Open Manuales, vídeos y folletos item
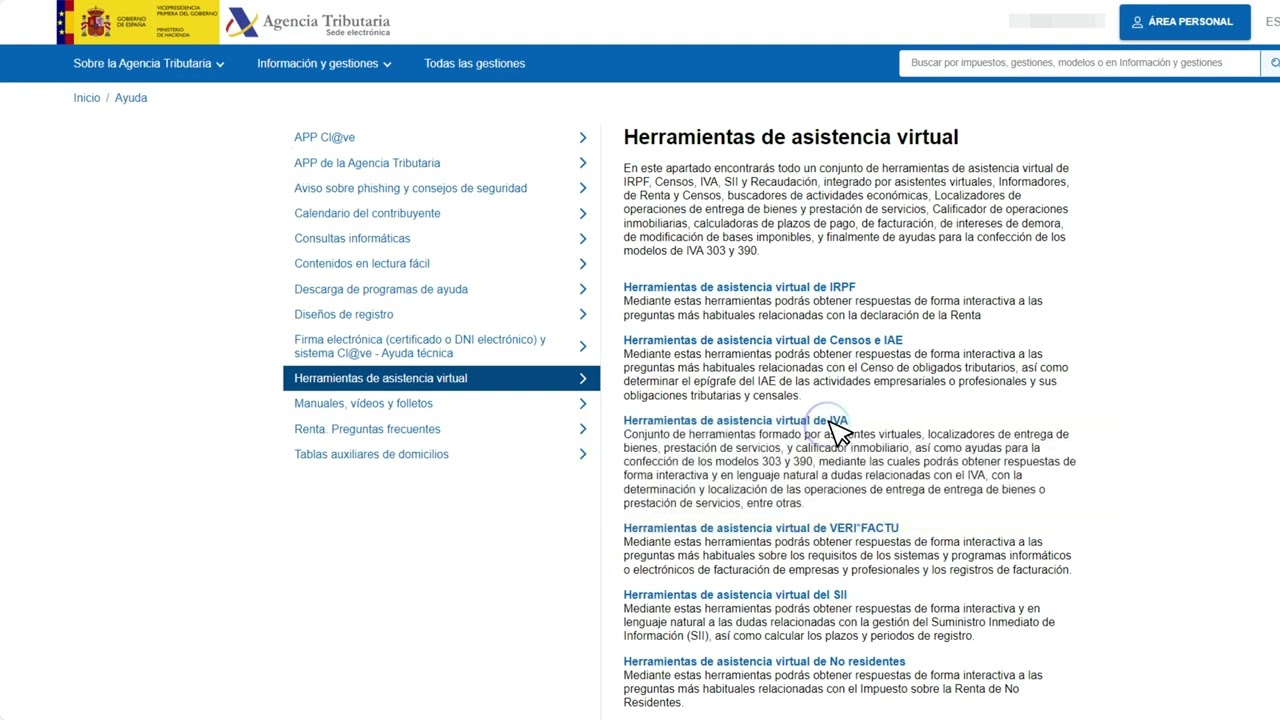 363,403
